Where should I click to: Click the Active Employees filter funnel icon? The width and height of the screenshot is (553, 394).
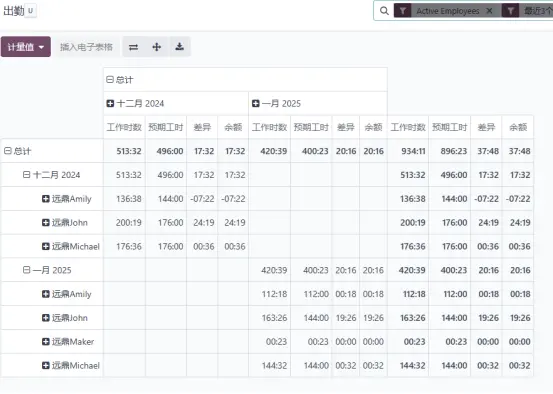pos(403,11)
